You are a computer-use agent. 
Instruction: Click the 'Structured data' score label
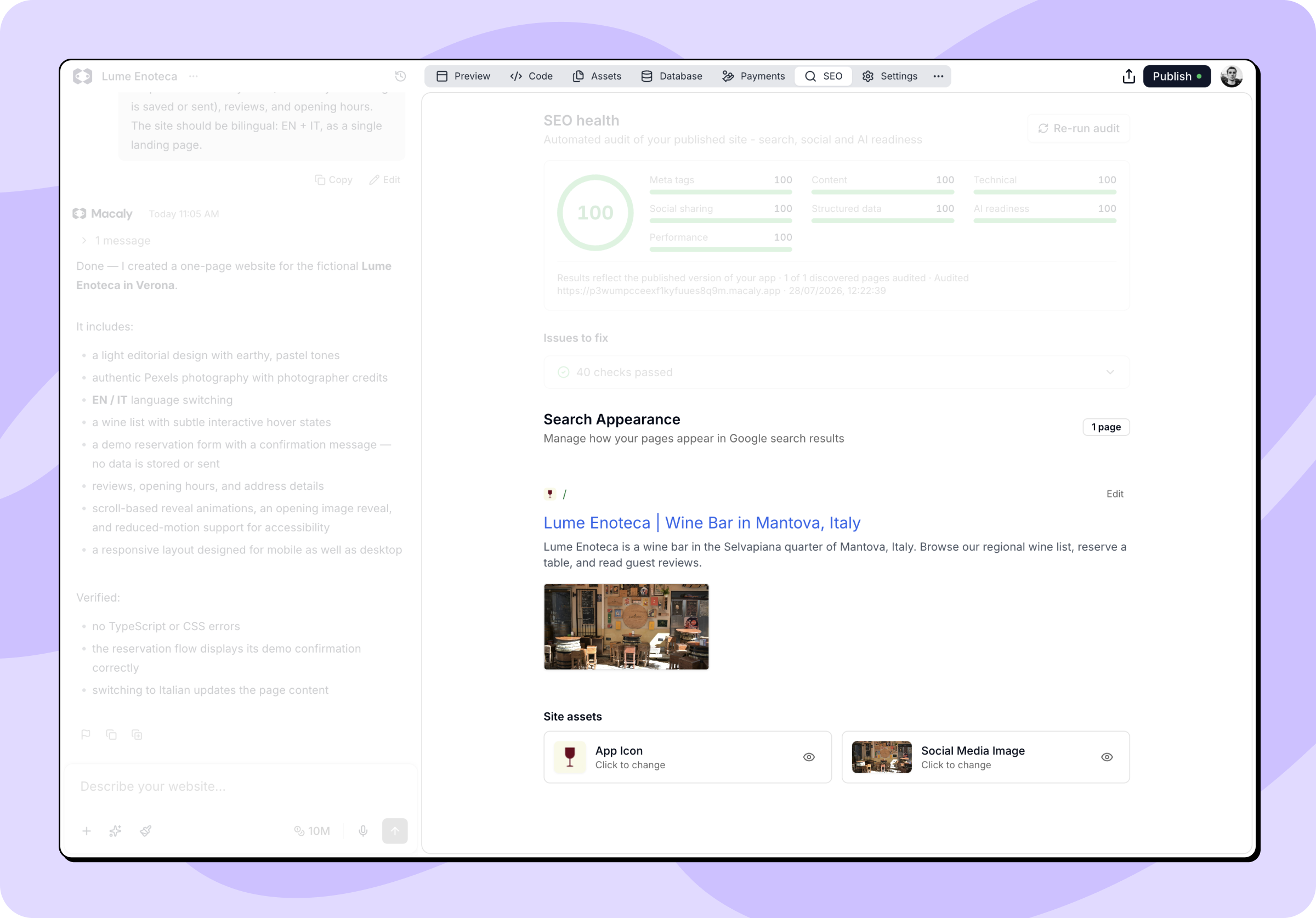tap(846, 209)
